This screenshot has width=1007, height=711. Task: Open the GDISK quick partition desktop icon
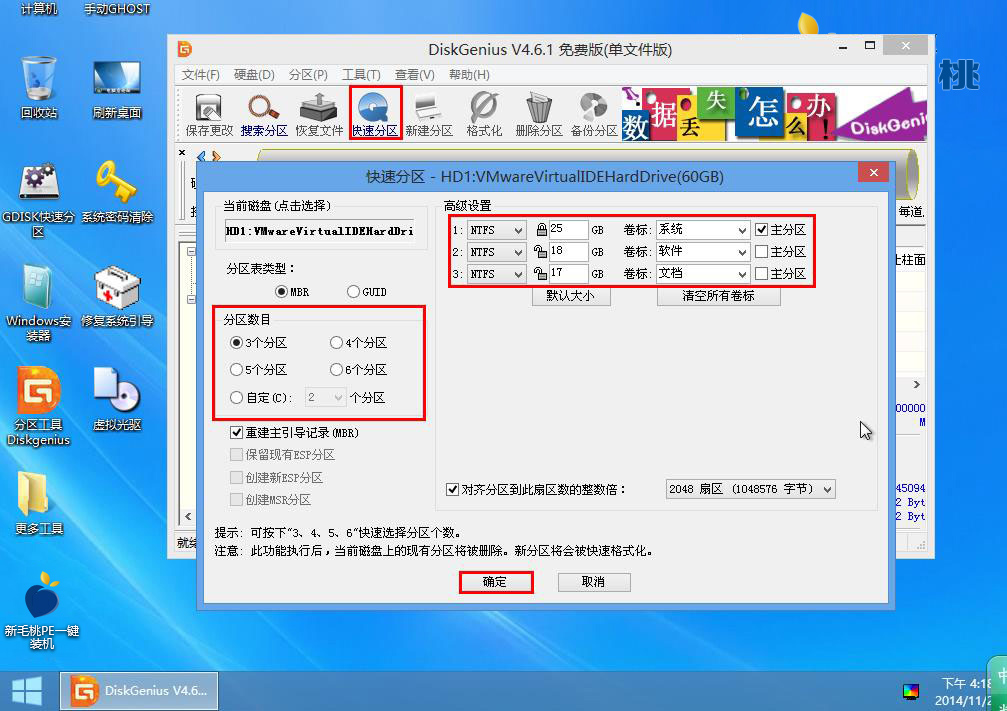39,200
